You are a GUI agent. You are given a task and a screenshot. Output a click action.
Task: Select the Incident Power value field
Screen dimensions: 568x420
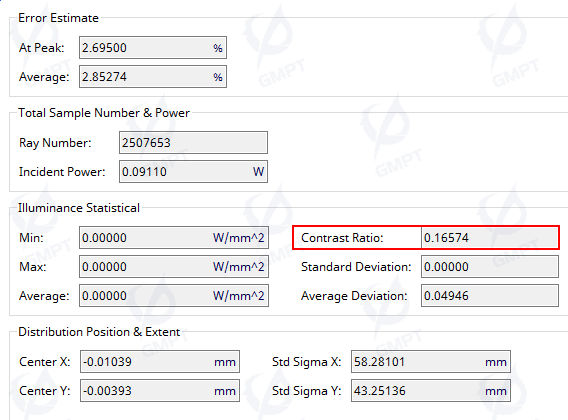(x=193, y=171)
